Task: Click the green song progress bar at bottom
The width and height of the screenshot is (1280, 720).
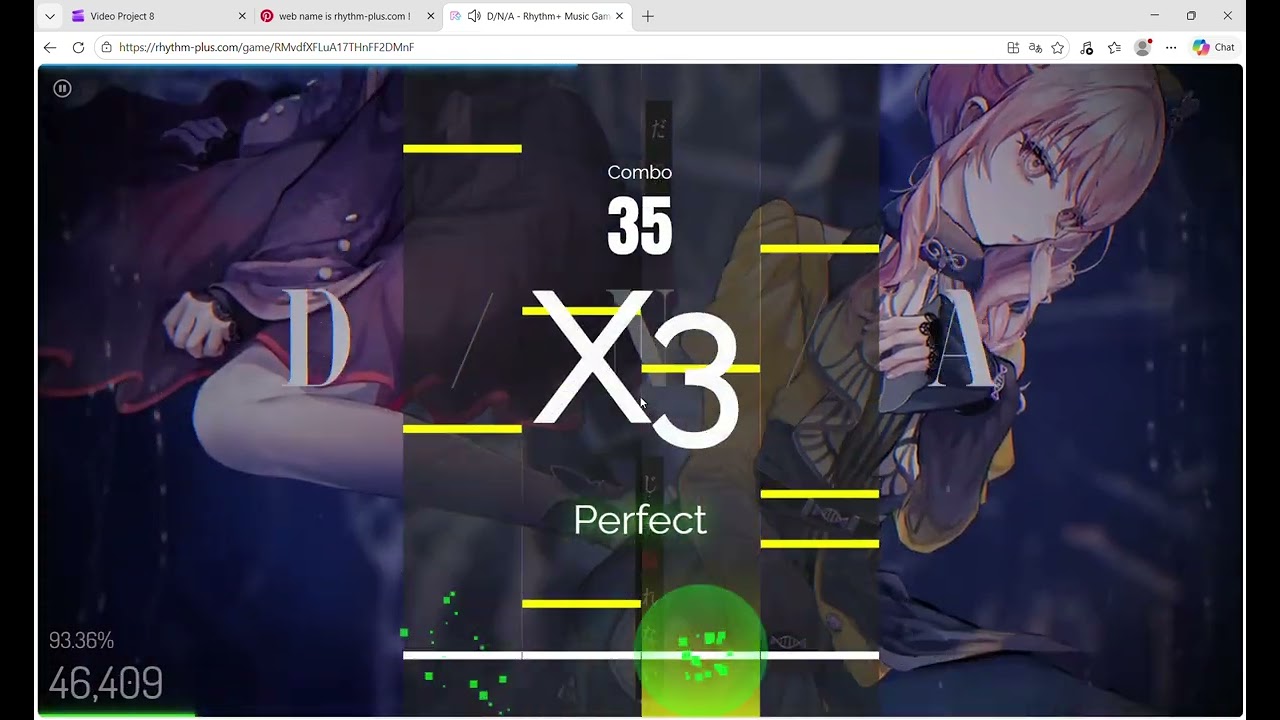Action: pyautogui.click(x=117, y=714)
